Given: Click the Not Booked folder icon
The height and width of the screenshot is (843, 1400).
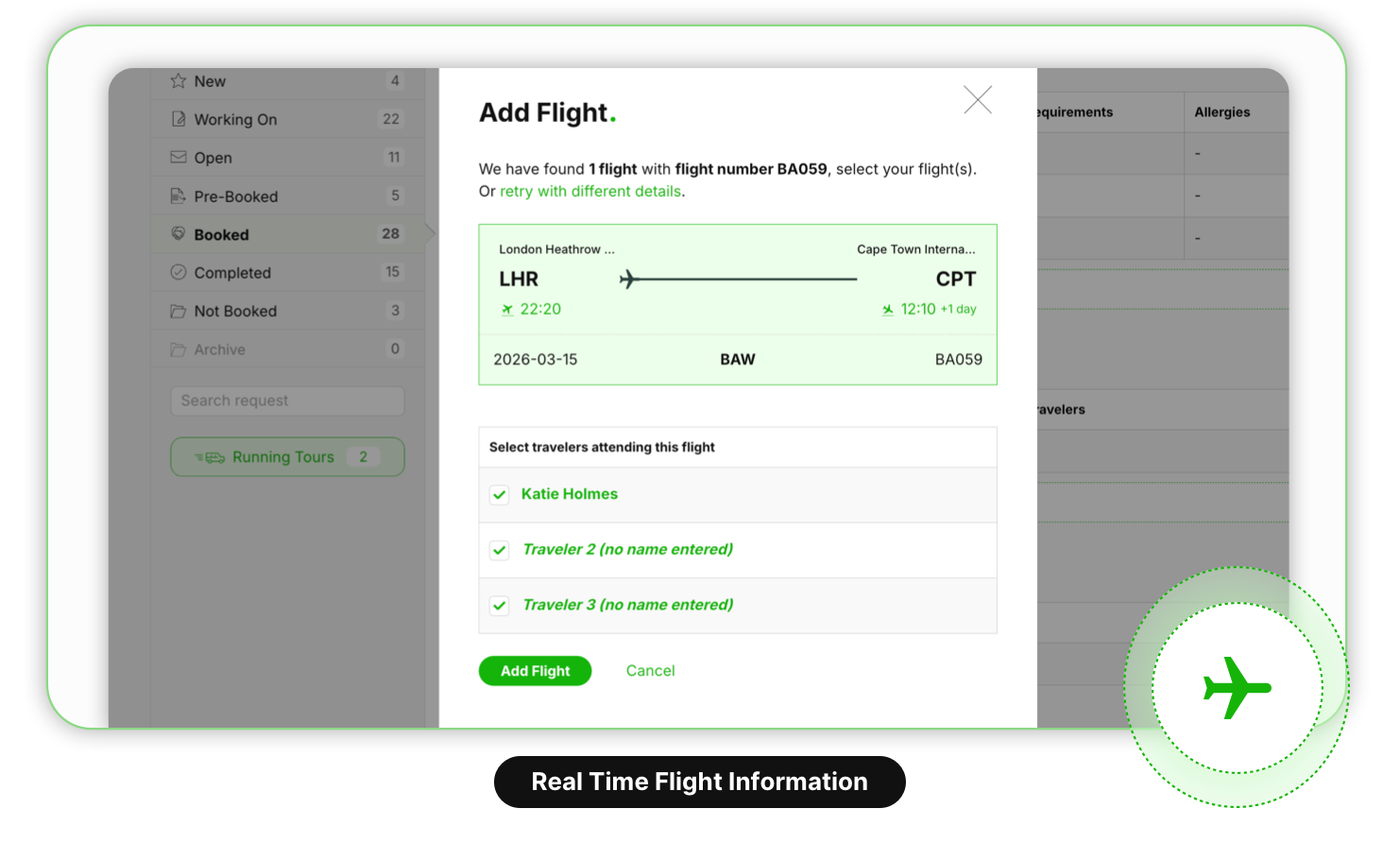Looking at the screenshot, I should pos(178,311).
